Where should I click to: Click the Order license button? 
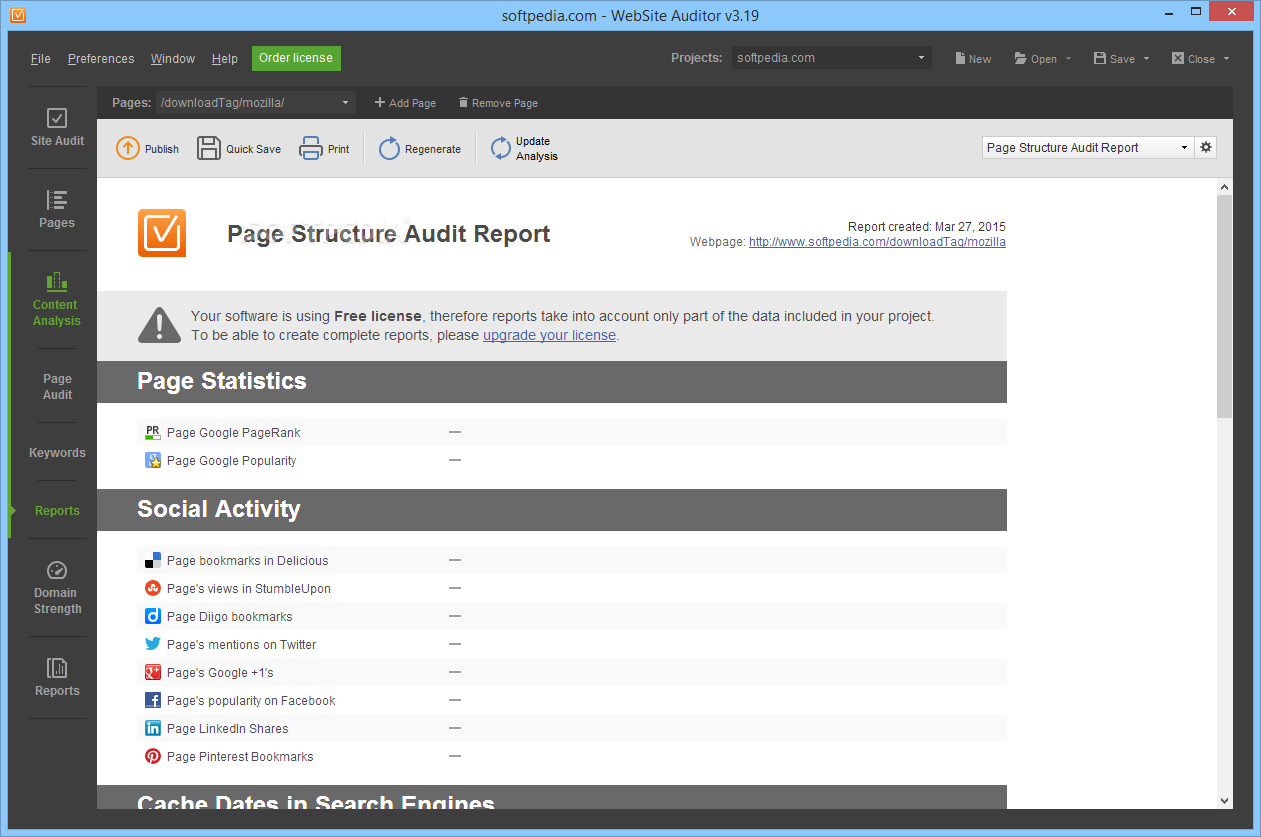(296, 58)
